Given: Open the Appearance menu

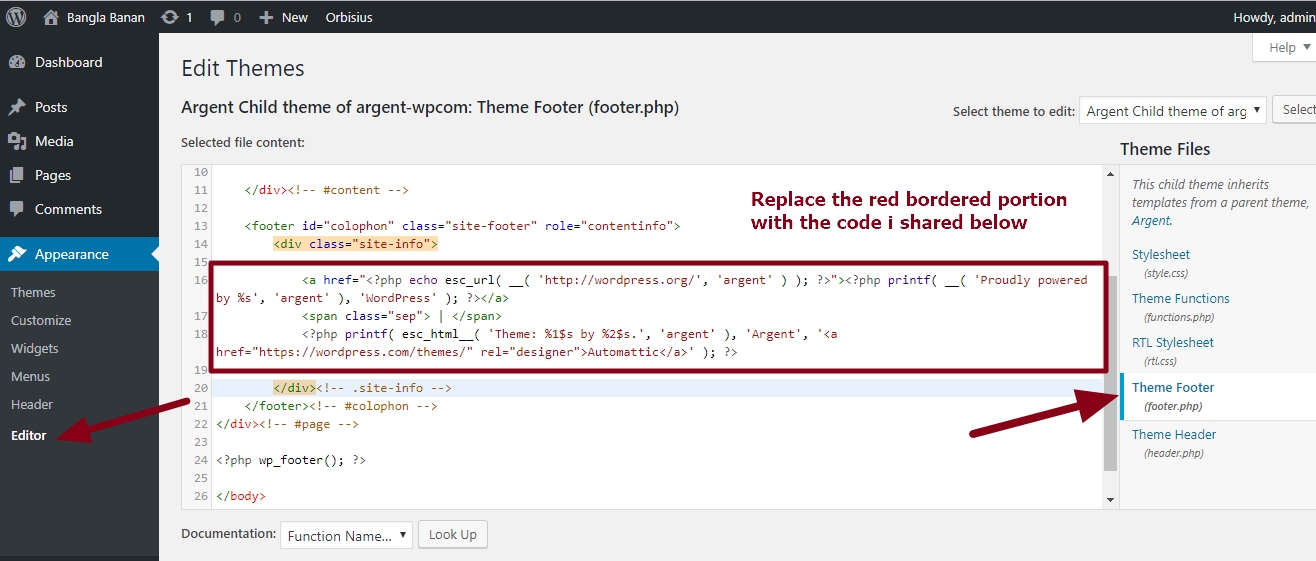Looking at the screenshot, I should [x=71, y=254].
